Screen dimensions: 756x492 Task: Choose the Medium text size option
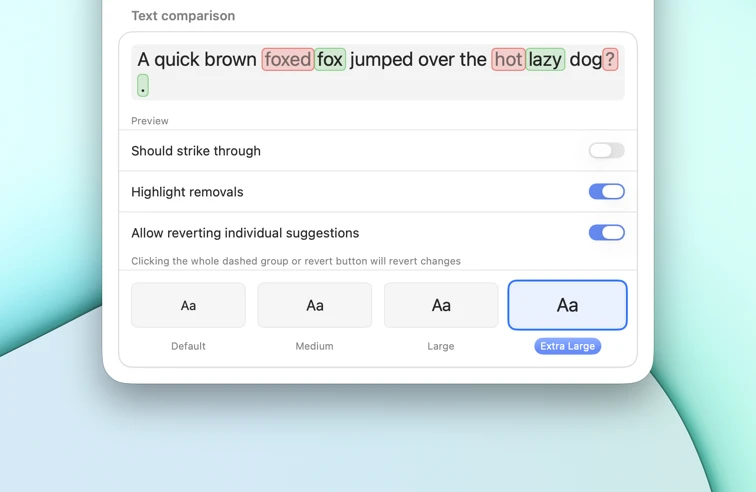pyautogui.click(x=314, y=305)
